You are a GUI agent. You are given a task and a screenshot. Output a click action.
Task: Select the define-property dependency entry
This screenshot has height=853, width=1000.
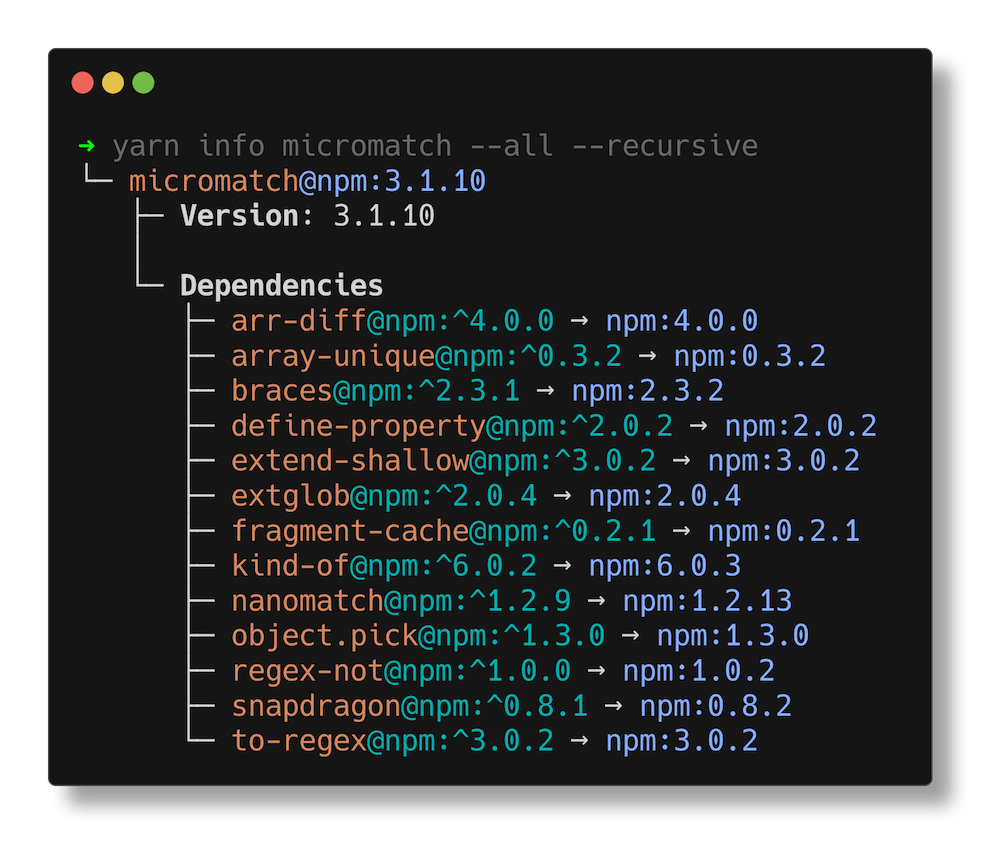pos(554,426)
